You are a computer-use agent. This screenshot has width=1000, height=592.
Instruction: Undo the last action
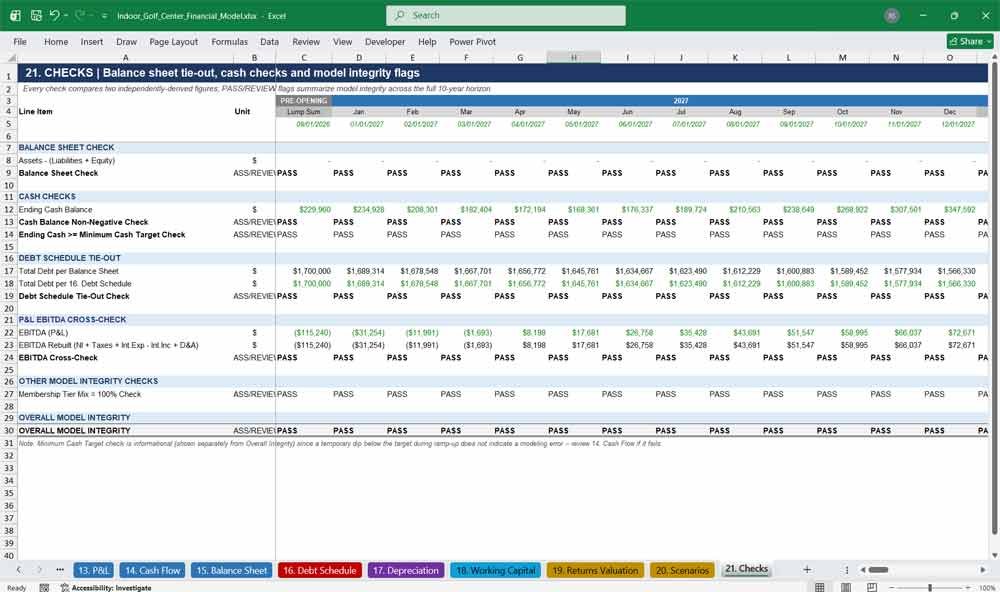click(54, 15)
